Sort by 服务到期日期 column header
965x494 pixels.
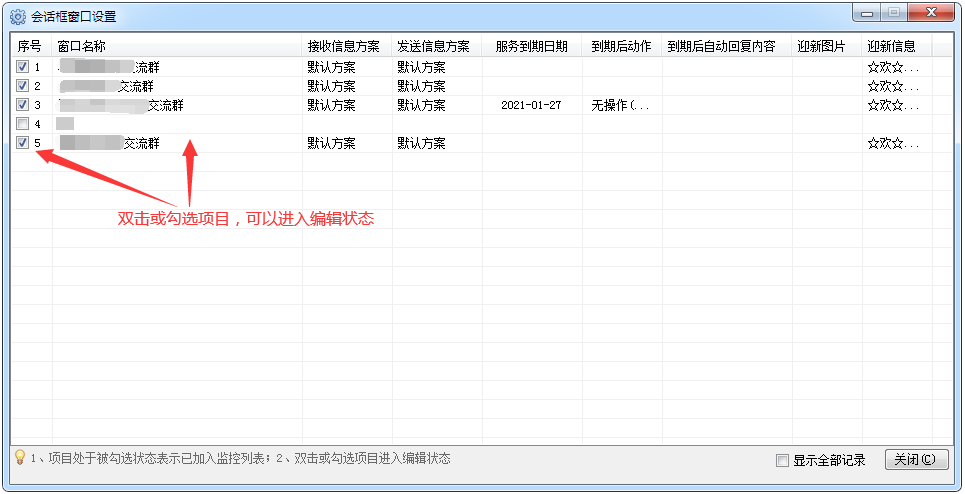[x=531, y=47]
